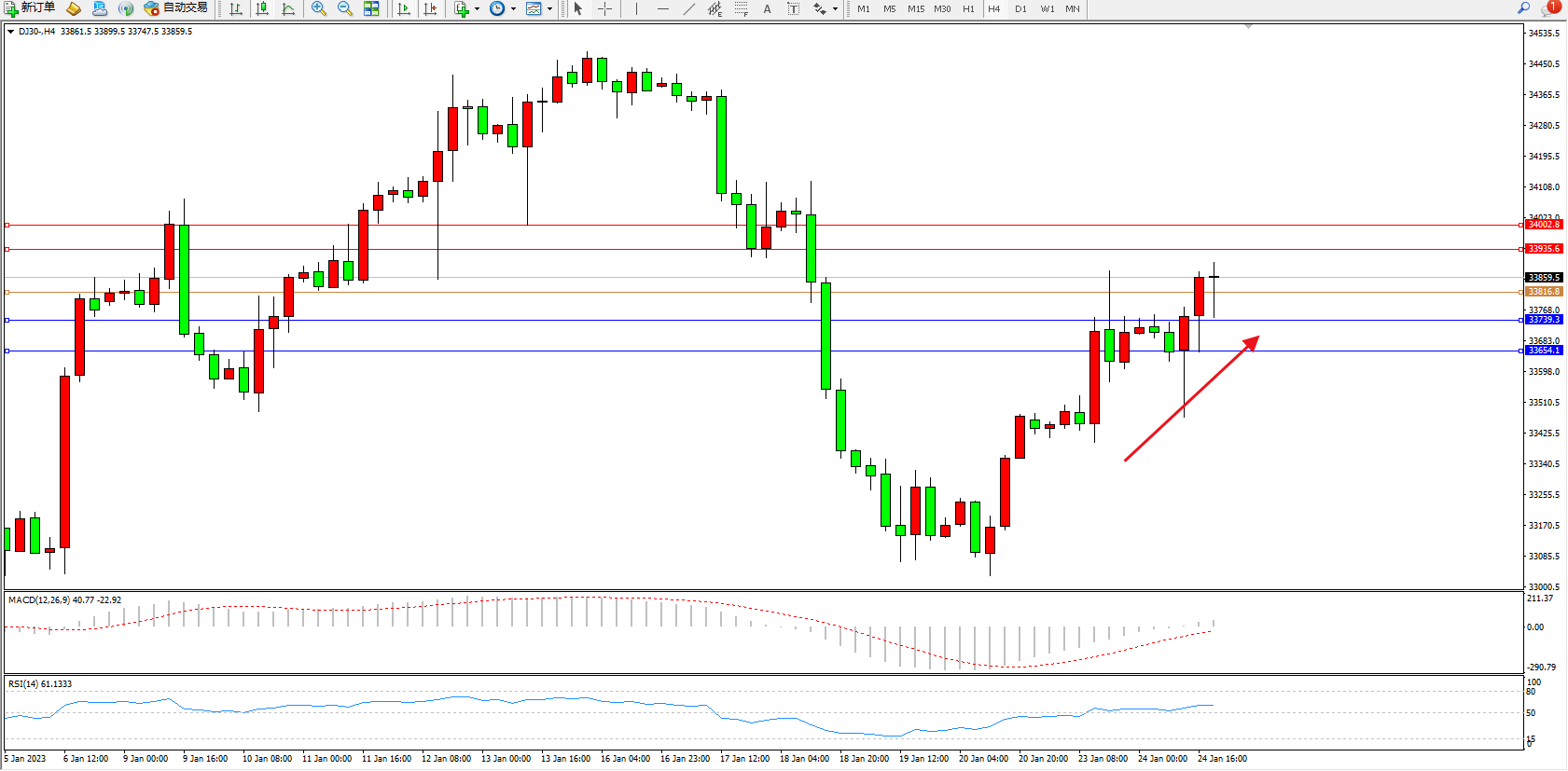The image size is (1568, 771).
Task: Open the indicators list dropdown arrow
Action: [477, 8]
